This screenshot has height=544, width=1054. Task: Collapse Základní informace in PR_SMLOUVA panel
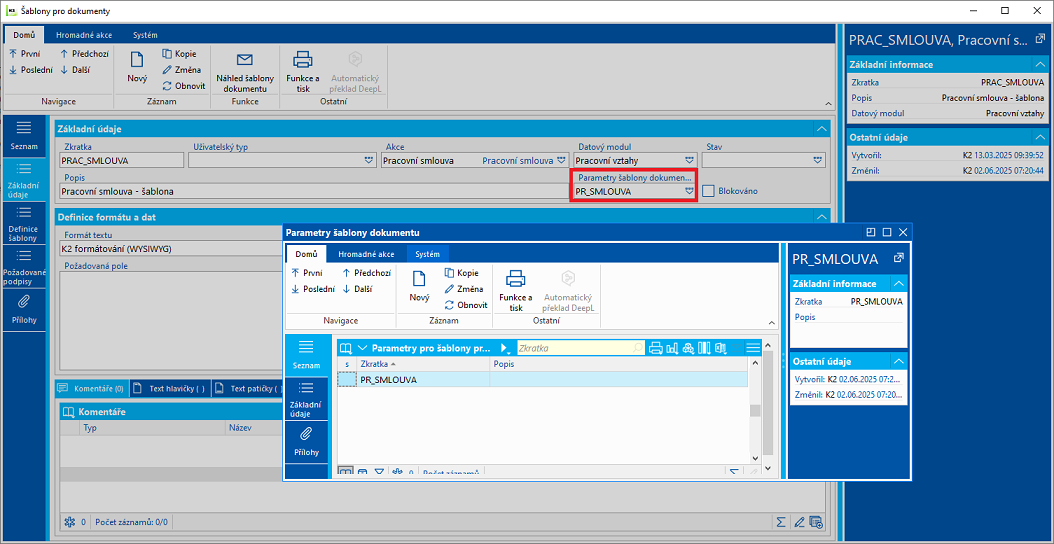click(x=899, y=284)
